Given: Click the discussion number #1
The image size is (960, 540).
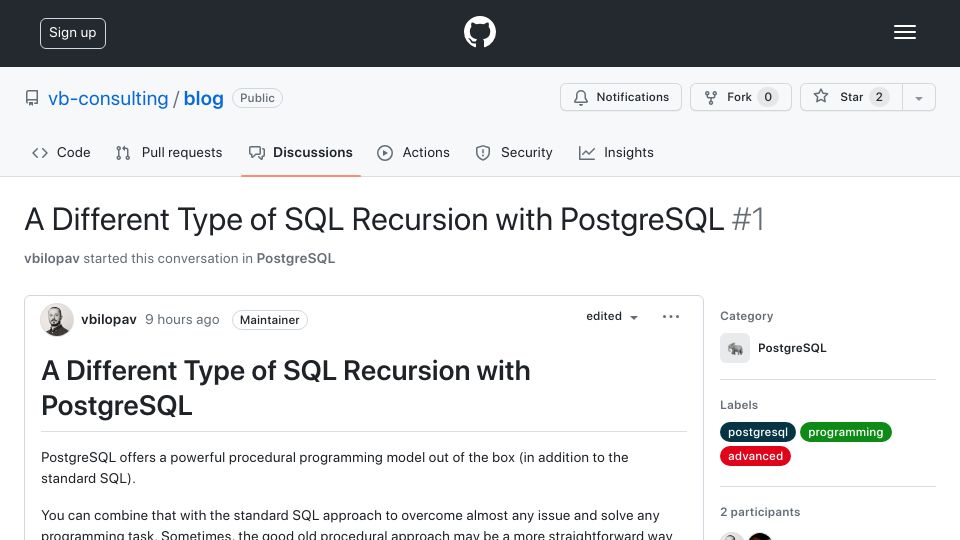Looking at the screenshot, I should click(x=748, y=219).
